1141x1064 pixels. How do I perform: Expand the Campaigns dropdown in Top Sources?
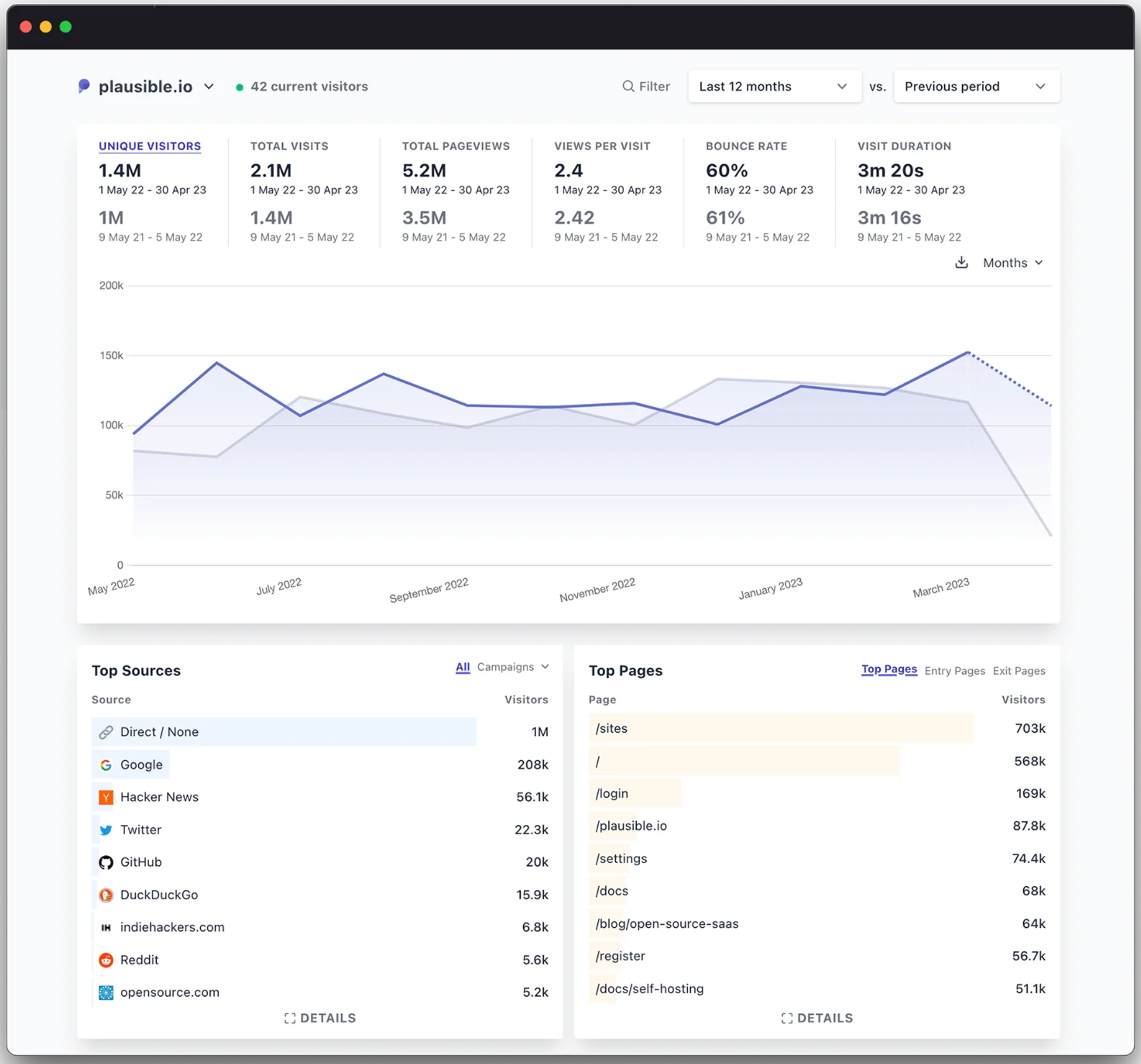point(513,667)
